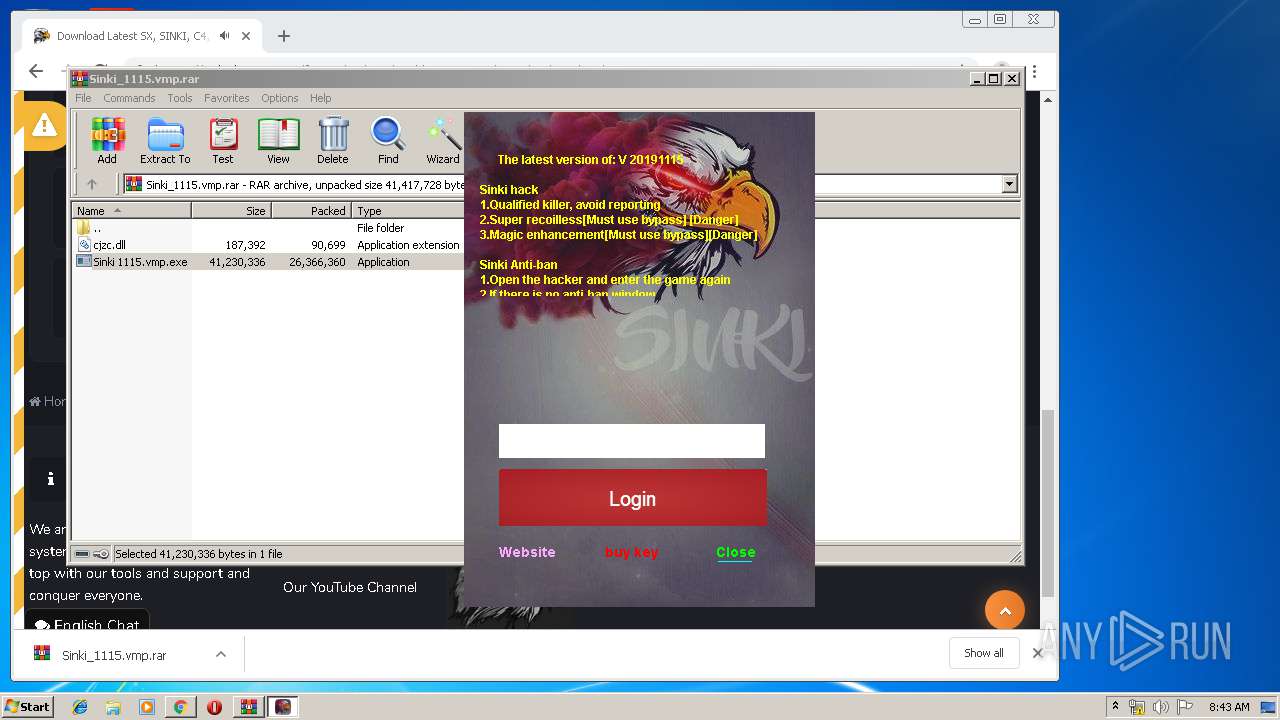Go up one folder level in WinRAR
The height and width of the screenshot is (720, 1280).
coord(92,184)
